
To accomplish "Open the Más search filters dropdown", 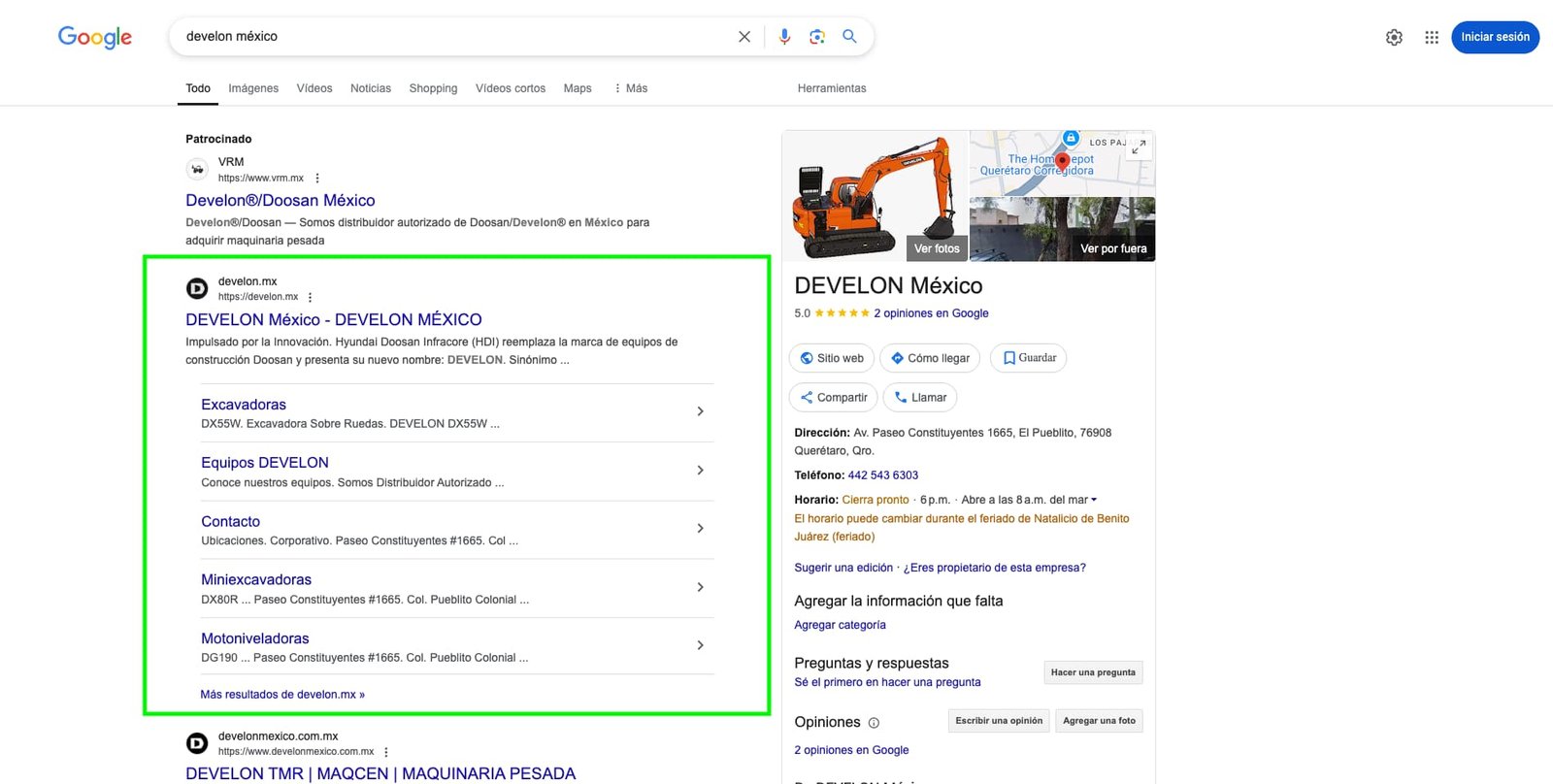I will [x=631, y=88].
